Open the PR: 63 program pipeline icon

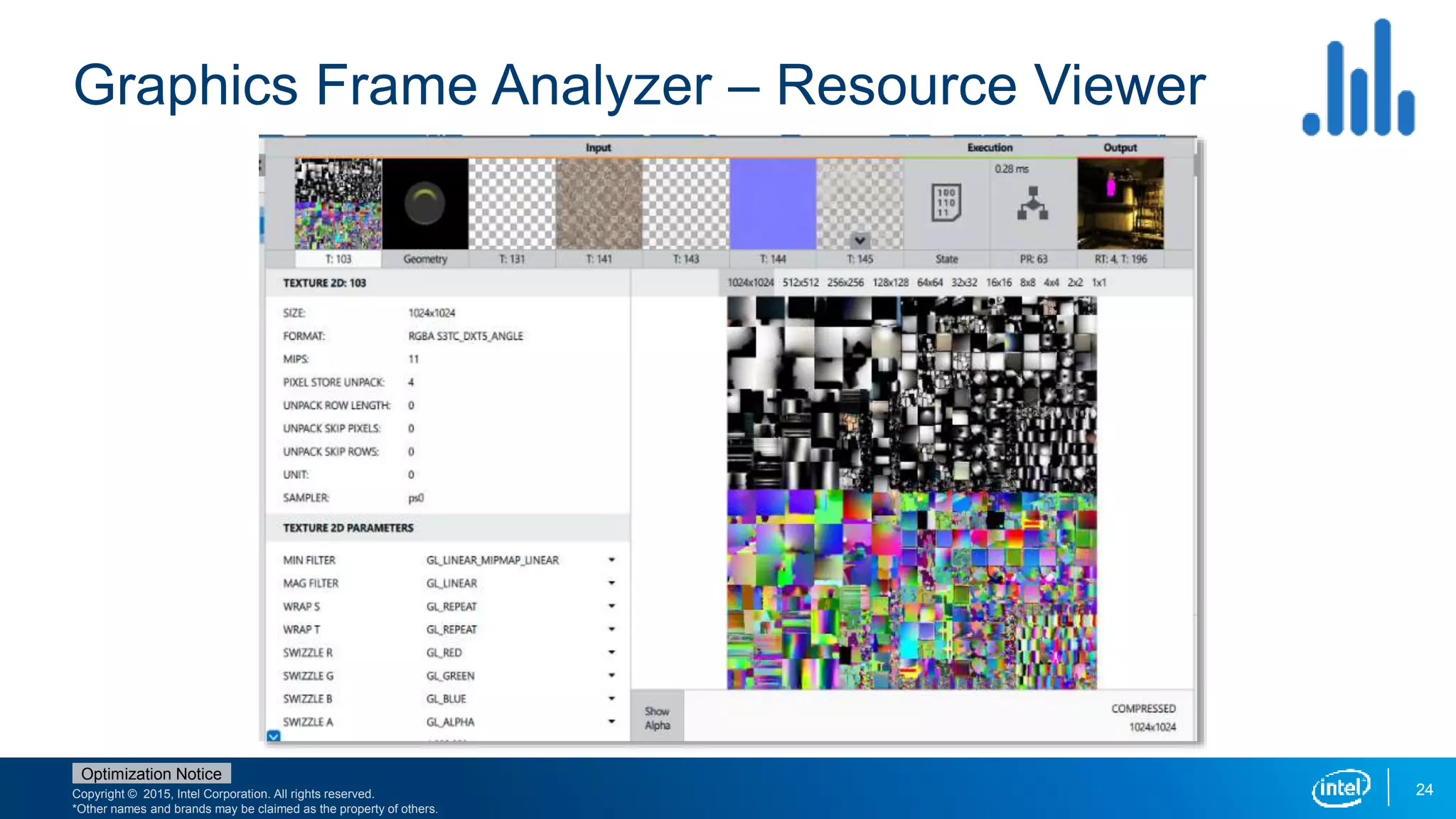pos(1033,203)
